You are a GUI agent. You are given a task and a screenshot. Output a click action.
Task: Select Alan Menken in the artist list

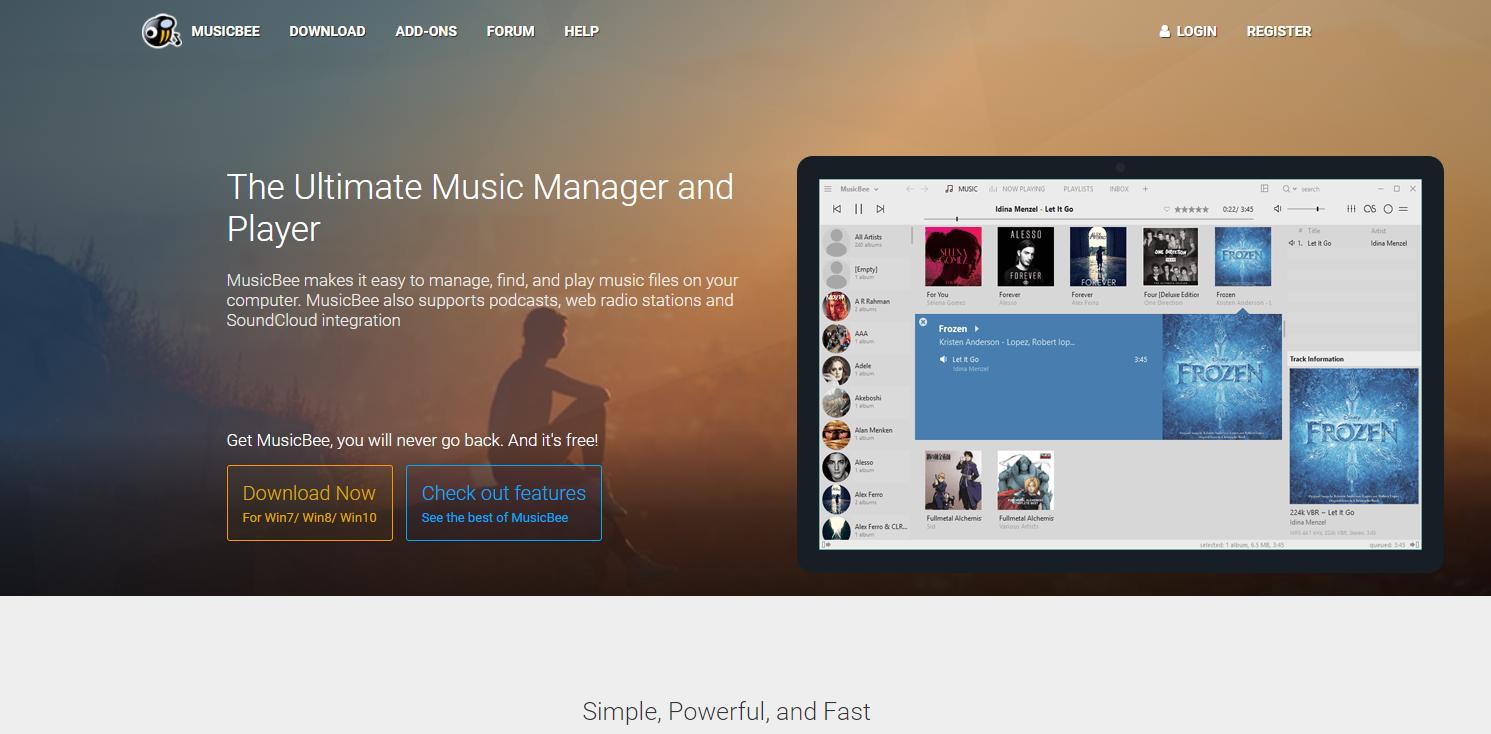click(866, 434)
